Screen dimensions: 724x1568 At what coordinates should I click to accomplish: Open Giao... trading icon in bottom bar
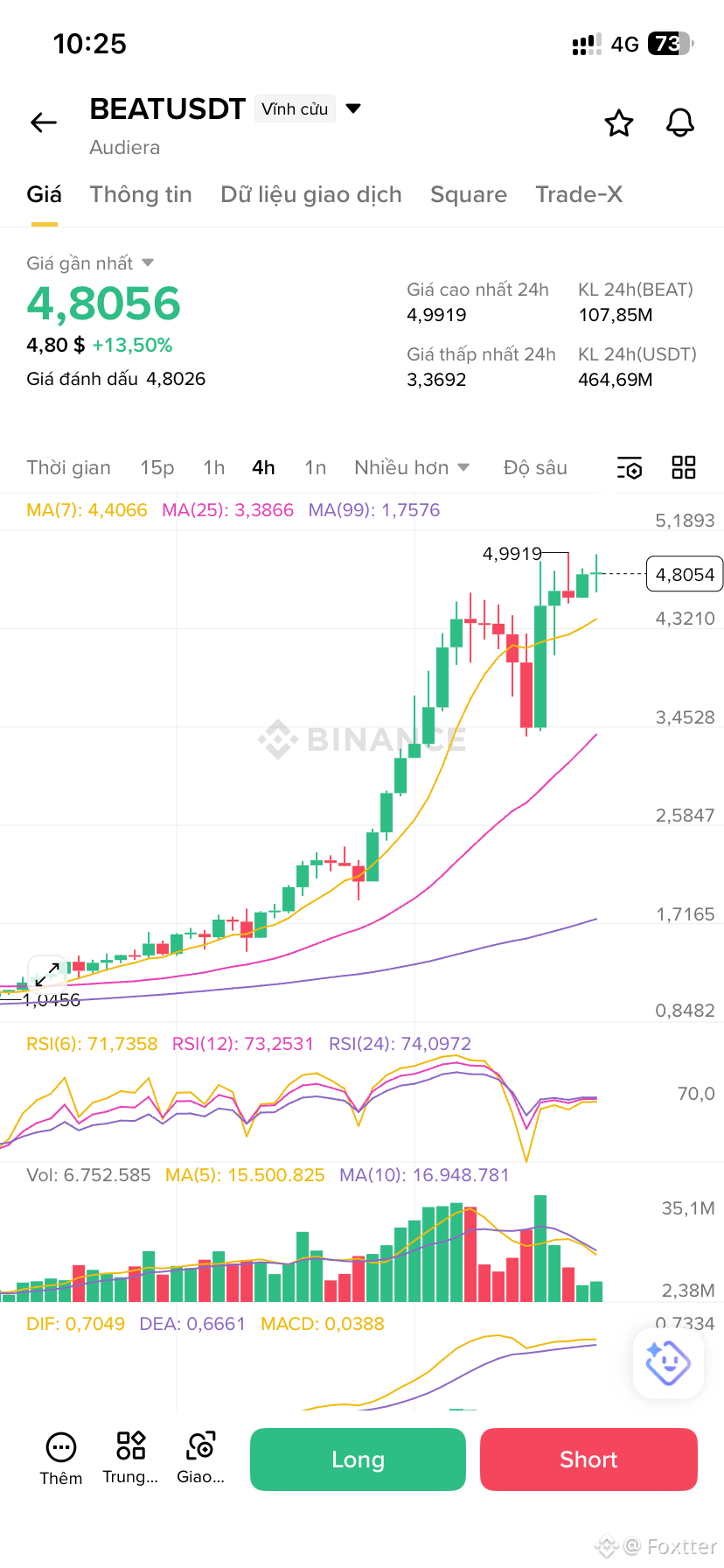tap(201, 1459)
